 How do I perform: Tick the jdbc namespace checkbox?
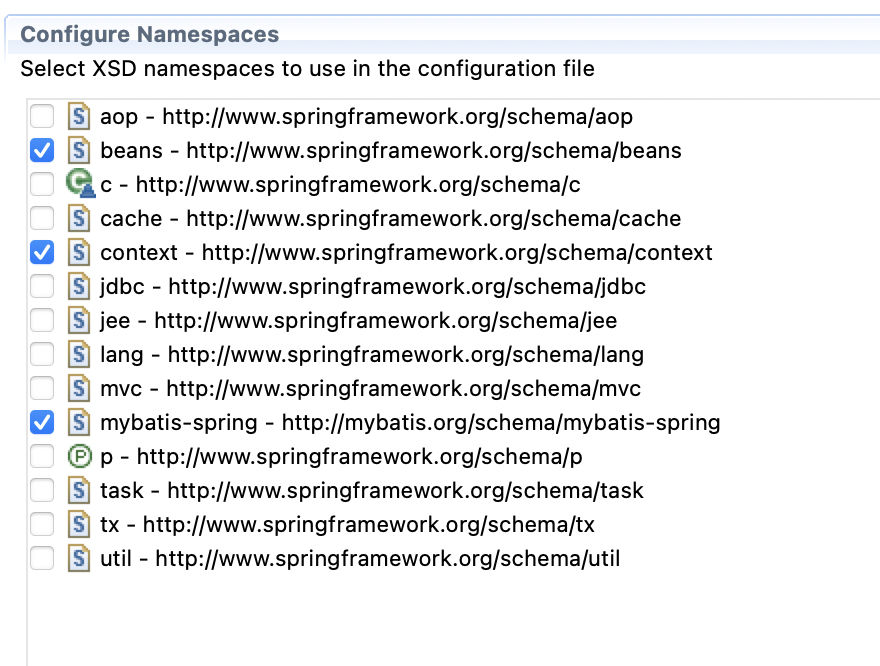click(x=42, y=287)
